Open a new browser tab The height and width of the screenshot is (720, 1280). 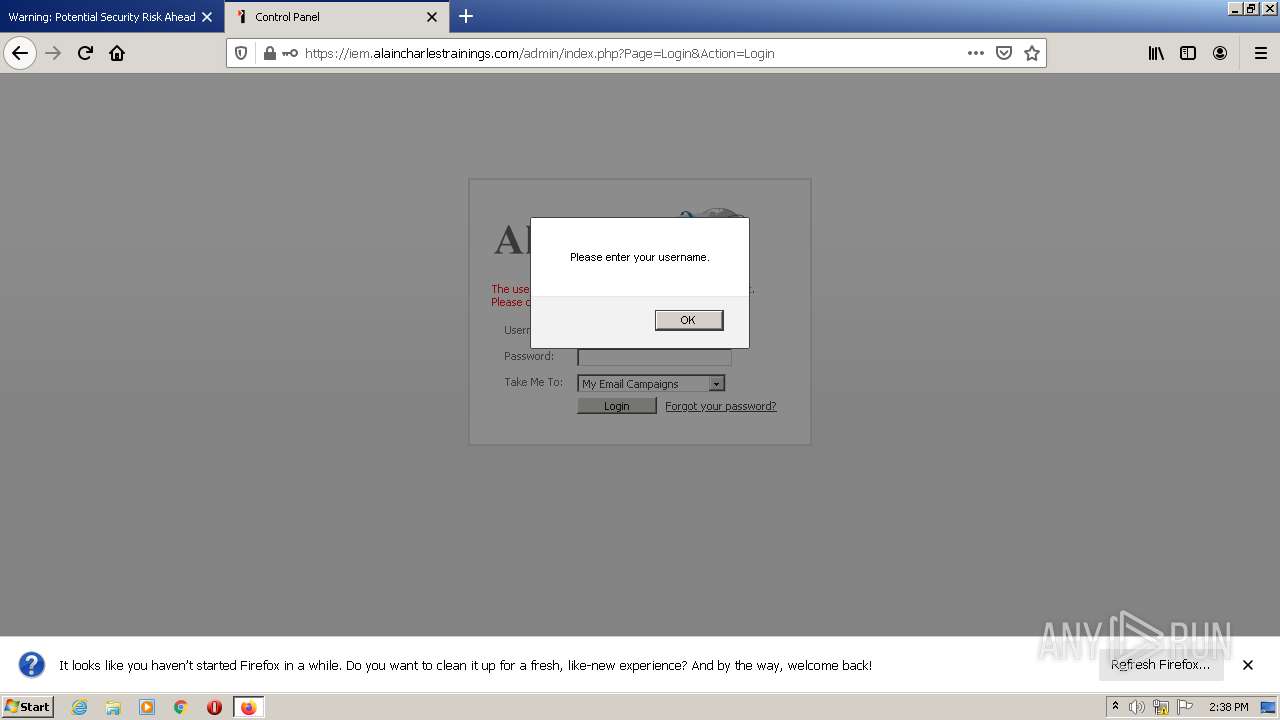click(x=466, y=17)
